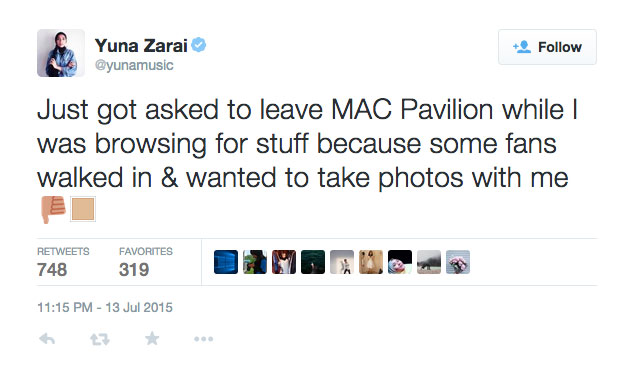Favorite the tweet with the star icon
The image size is (632, 377).
coord(152,338)
